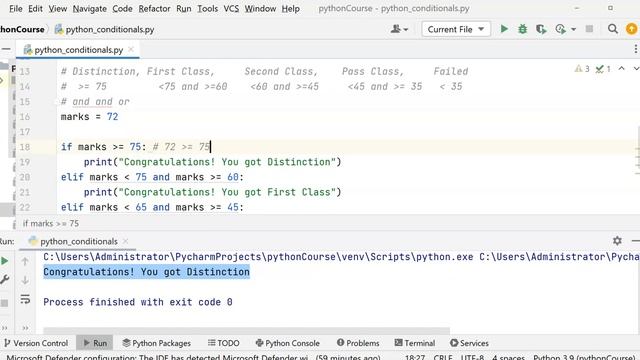Click the 'if marks >= 75' breadcrumb
Viewport: 640px width, 360px height.
[x=51, y=223]
